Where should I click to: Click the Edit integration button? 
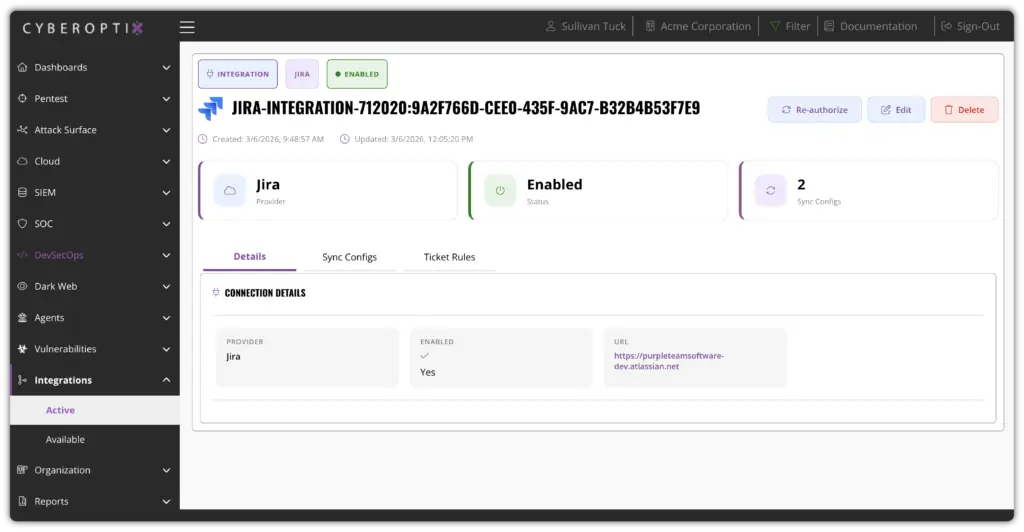895,110
